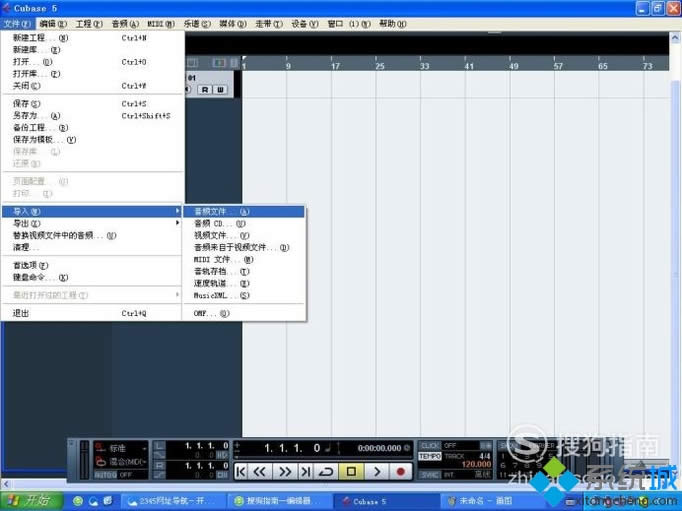Open the 走带 (Transport) menu

tap(268, 24)
